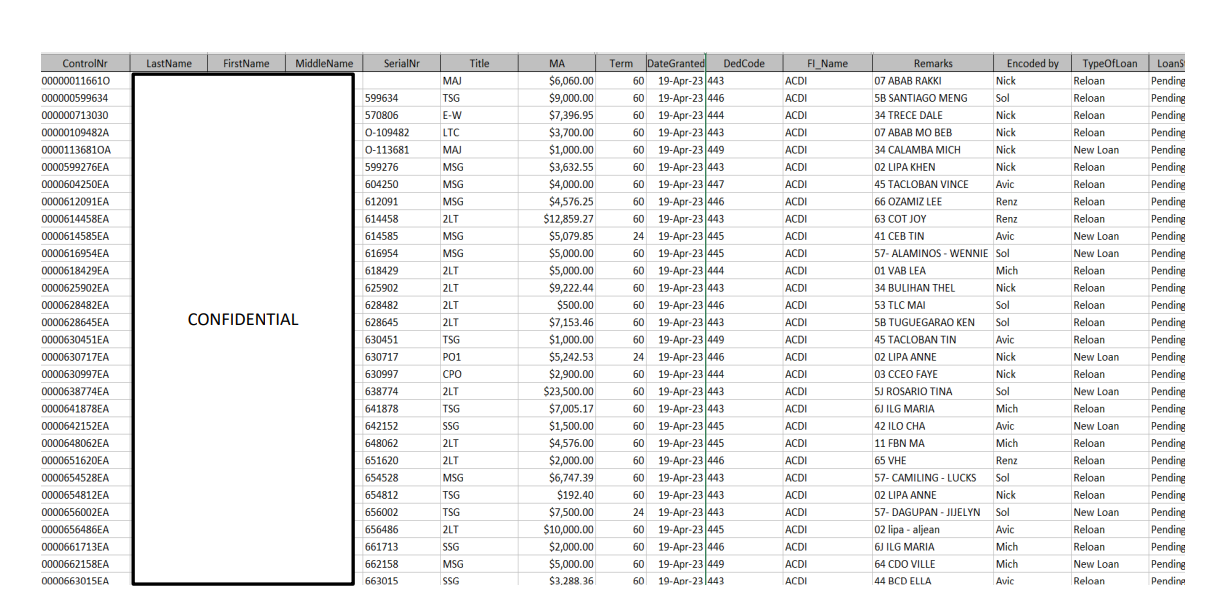Select the Encoded by column header
This screenshot has height=610, width=1227.
(1032, 63)
